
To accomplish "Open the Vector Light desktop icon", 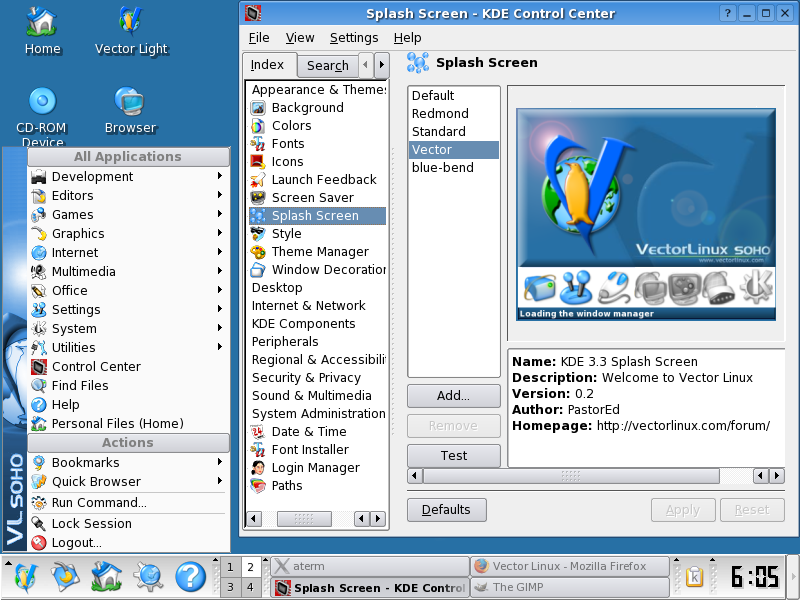I will point(131,30).
